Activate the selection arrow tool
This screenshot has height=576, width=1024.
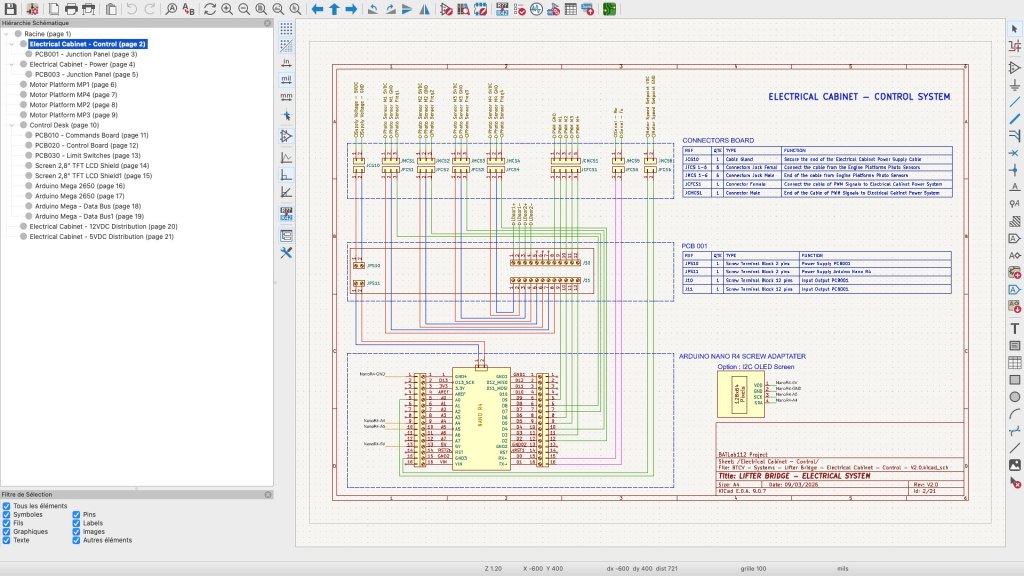1014,28
